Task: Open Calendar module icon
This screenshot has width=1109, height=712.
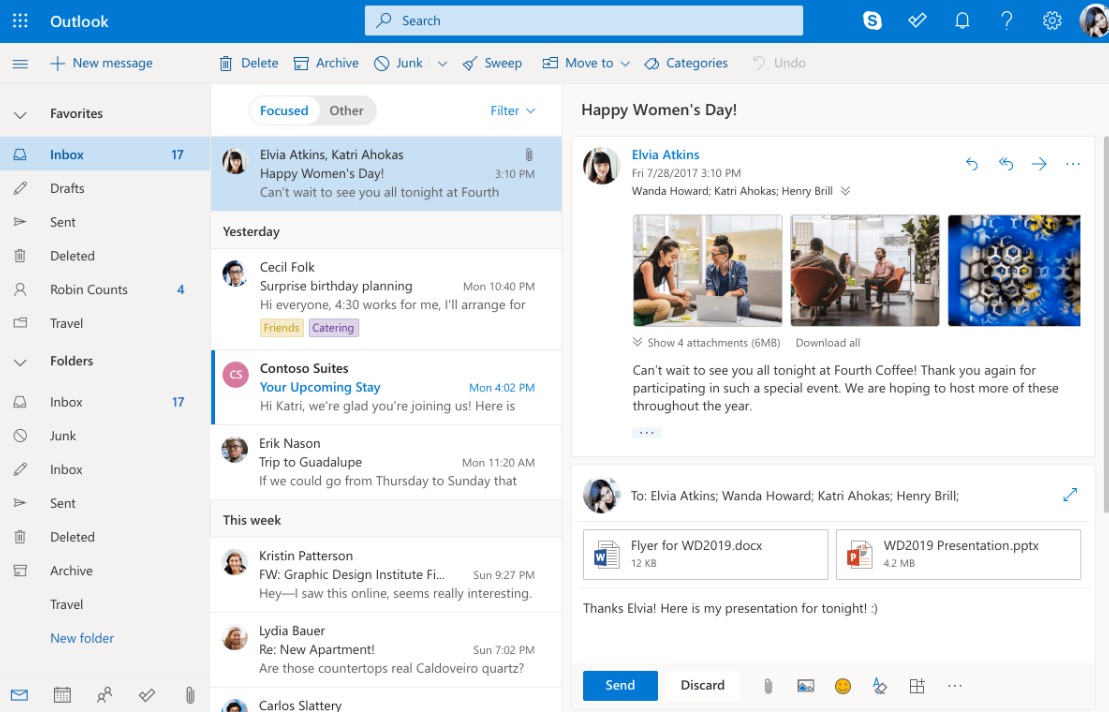Action: [x=62, y=695]
